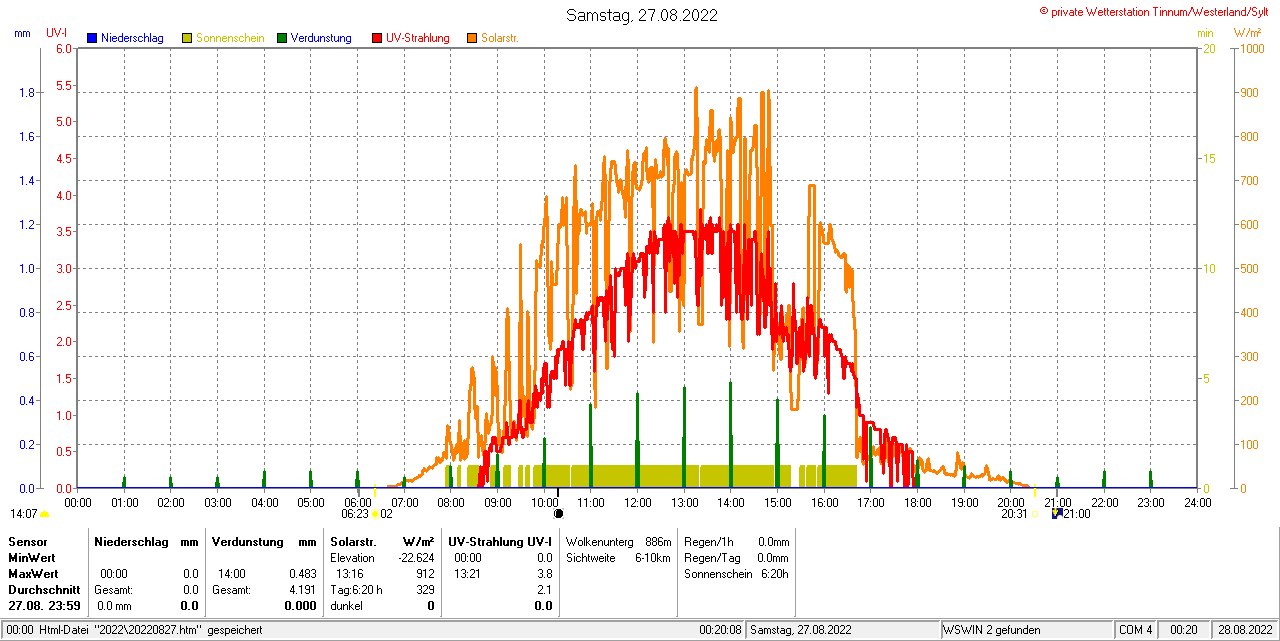The image size is (1280, 641).
Task: Click the Elevation value -22.624
Action: [415, 558]
